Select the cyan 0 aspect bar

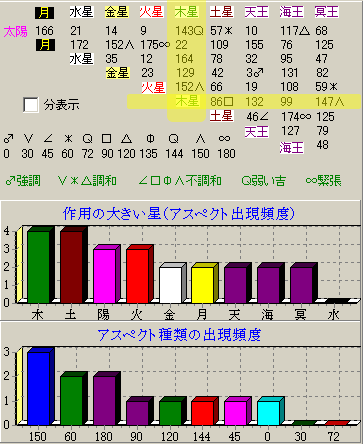[269, 413]
